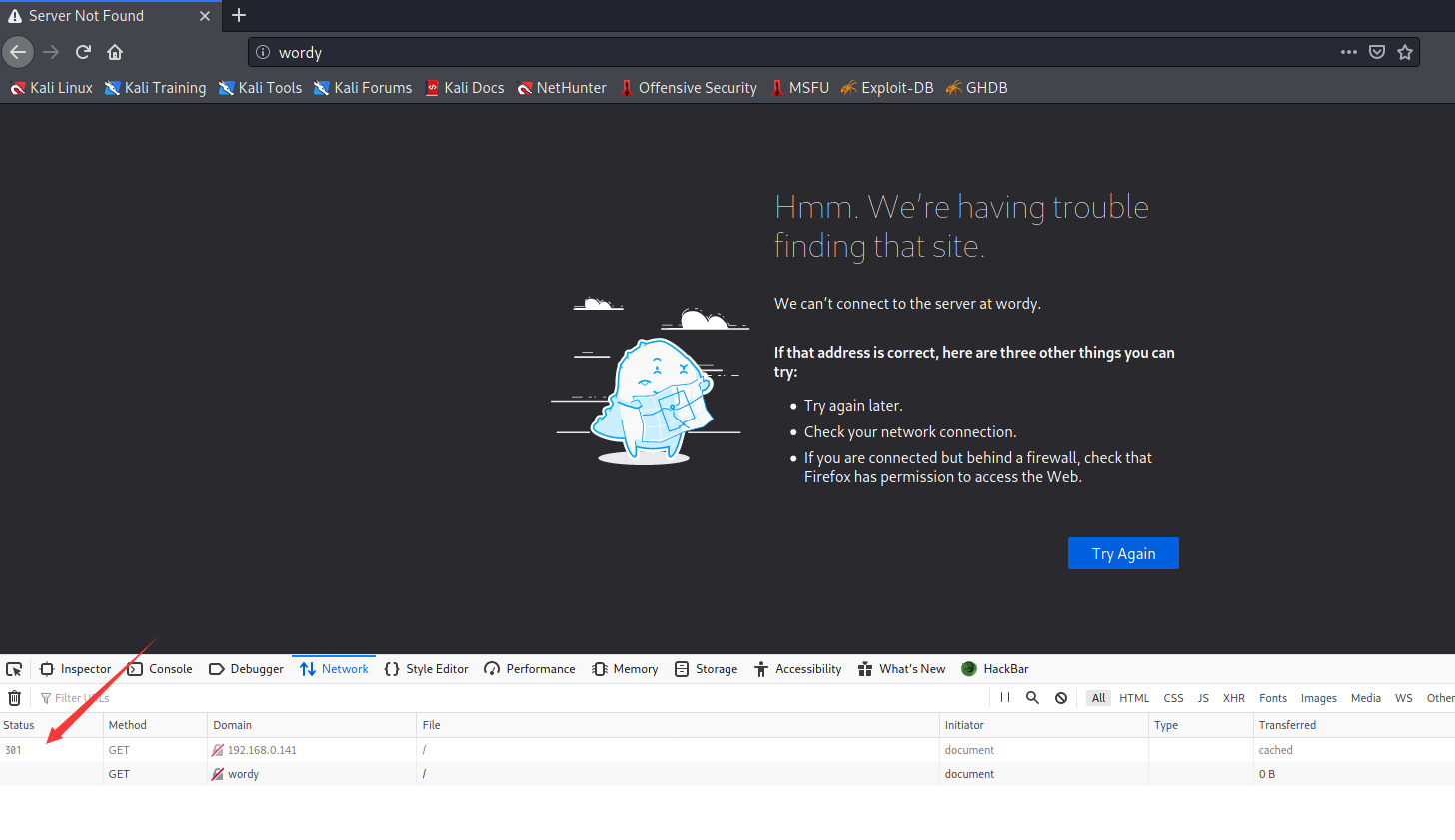
Task: Save page to Pocket icon
Action: pyautogui.click(x=1377, y=52)
